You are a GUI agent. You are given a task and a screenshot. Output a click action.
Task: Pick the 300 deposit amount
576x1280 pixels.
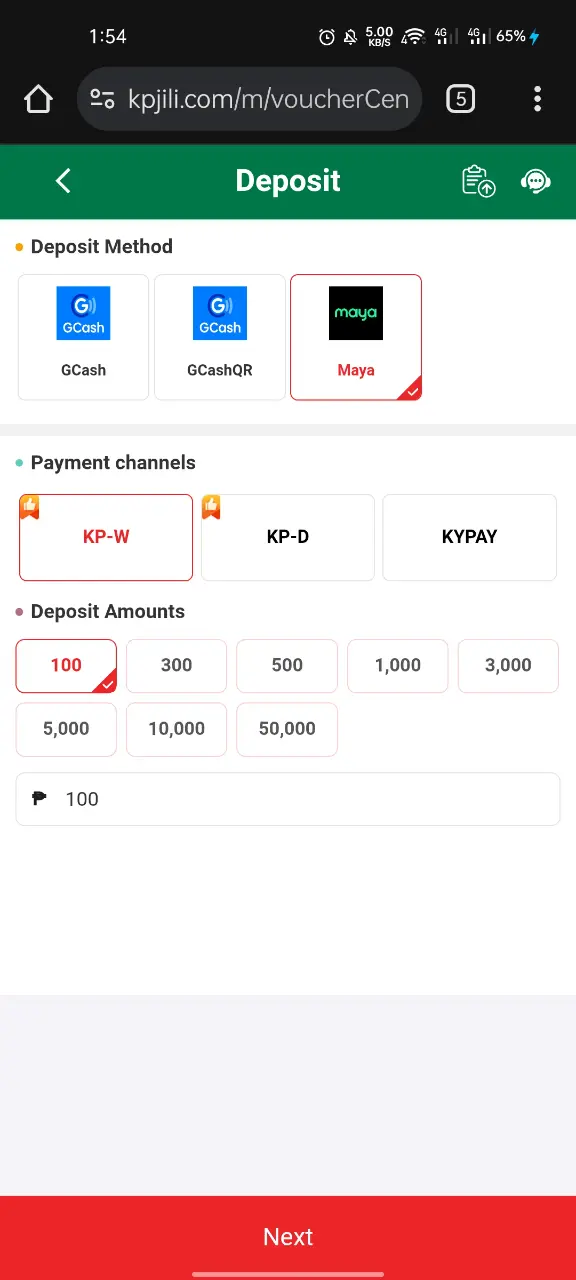pos(177,666)
